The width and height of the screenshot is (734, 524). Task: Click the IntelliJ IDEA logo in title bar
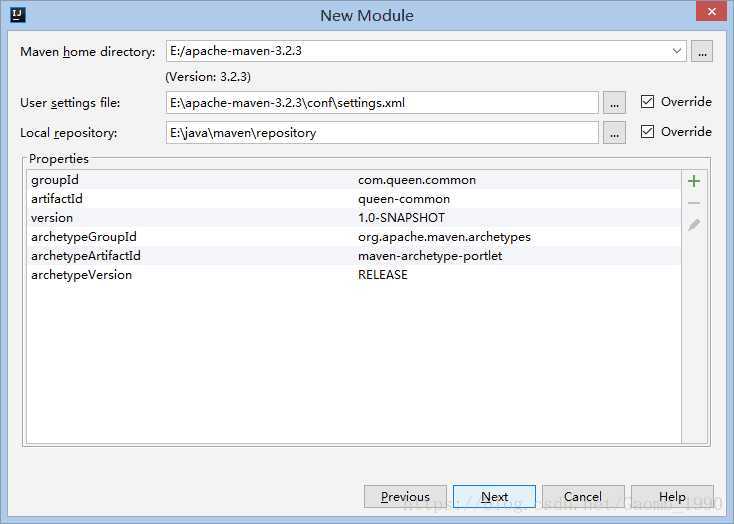[x=18, y=15]
